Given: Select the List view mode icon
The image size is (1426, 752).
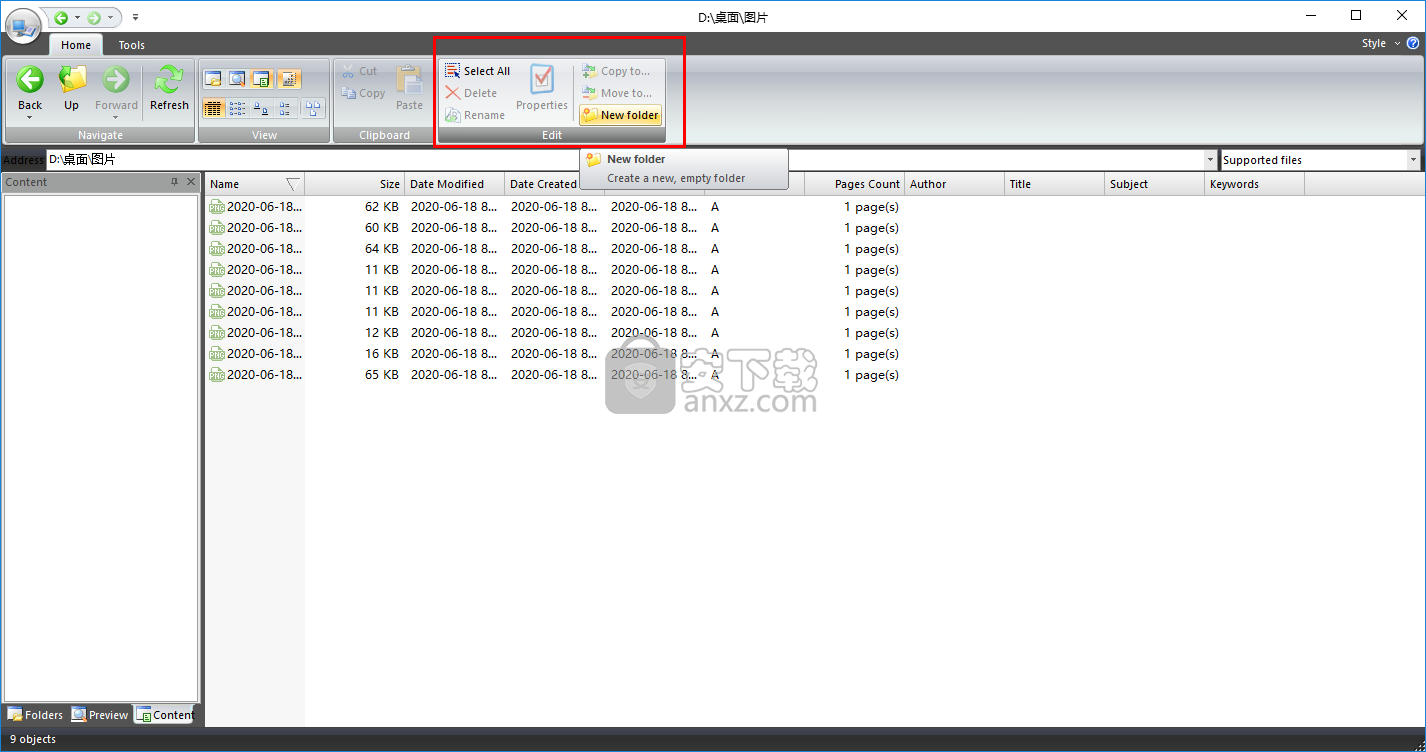Looking at the screenshot, I should (238, 108).
